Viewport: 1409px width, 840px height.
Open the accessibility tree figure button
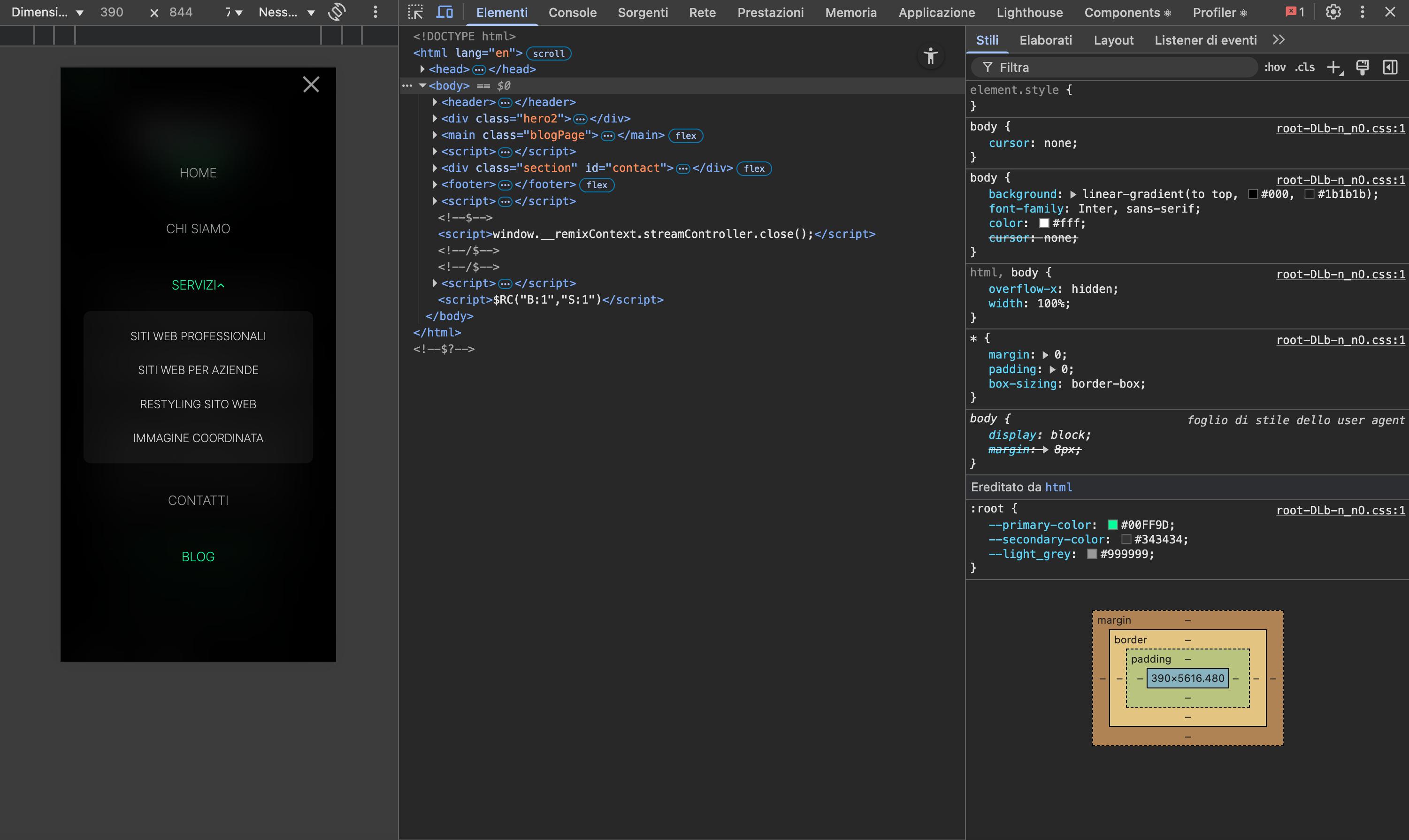coord(931,56)
